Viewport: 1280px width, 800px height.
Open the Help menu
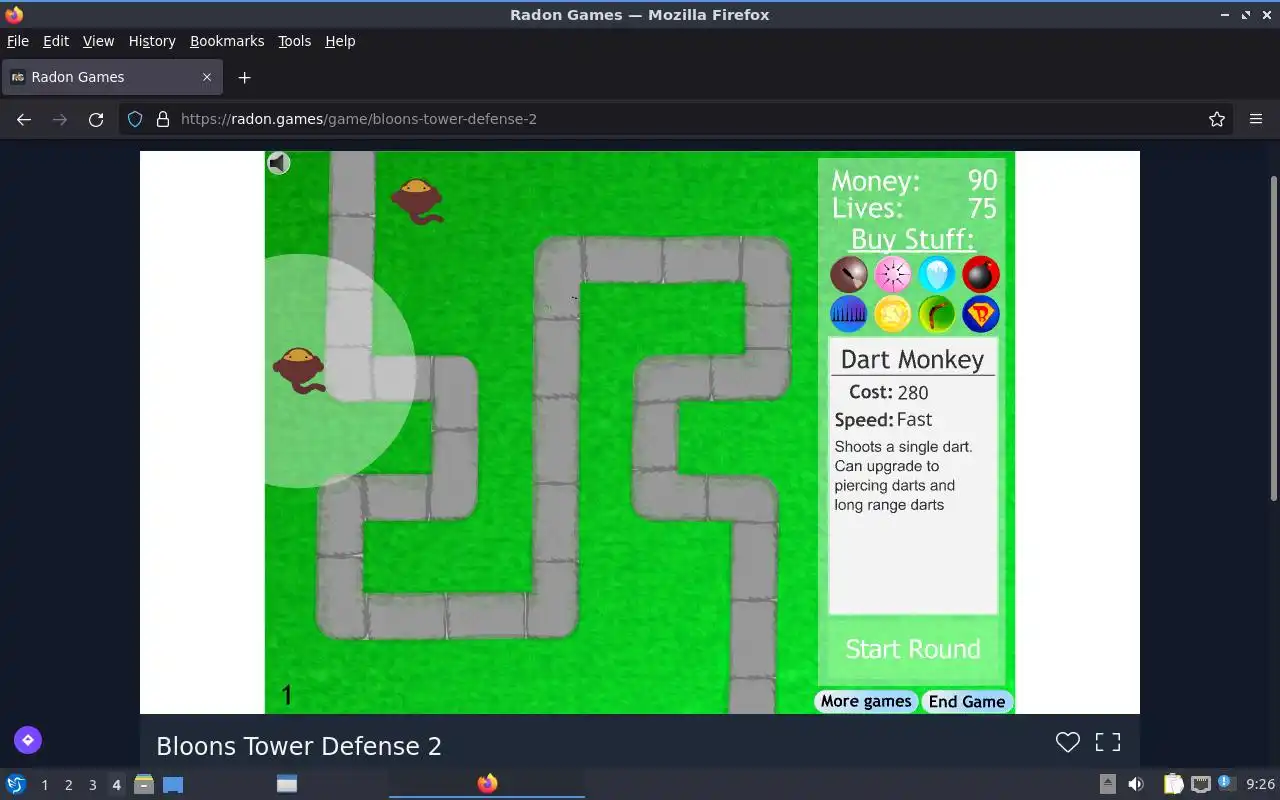(x=340, y=41)
